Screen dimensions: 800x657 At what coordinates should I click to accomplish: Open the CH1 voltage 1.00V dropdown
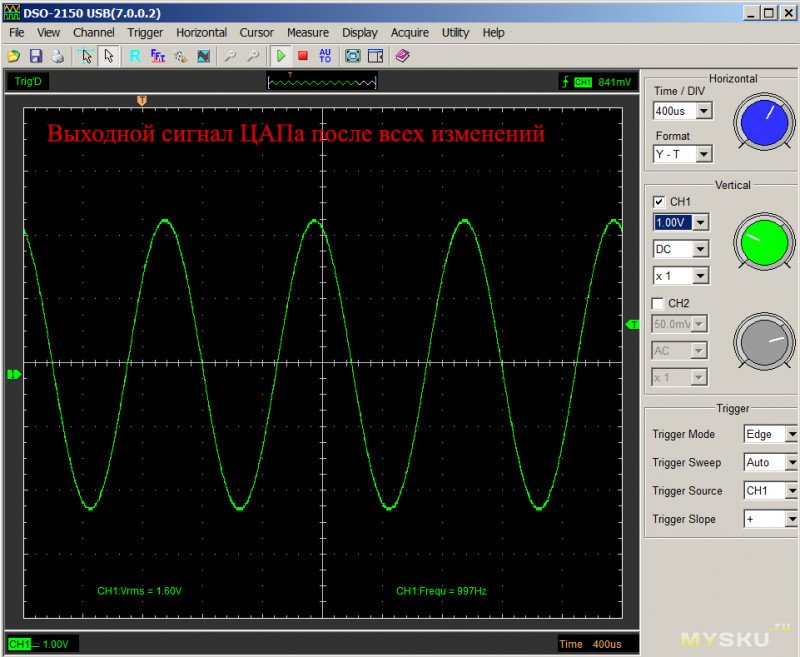700,222
